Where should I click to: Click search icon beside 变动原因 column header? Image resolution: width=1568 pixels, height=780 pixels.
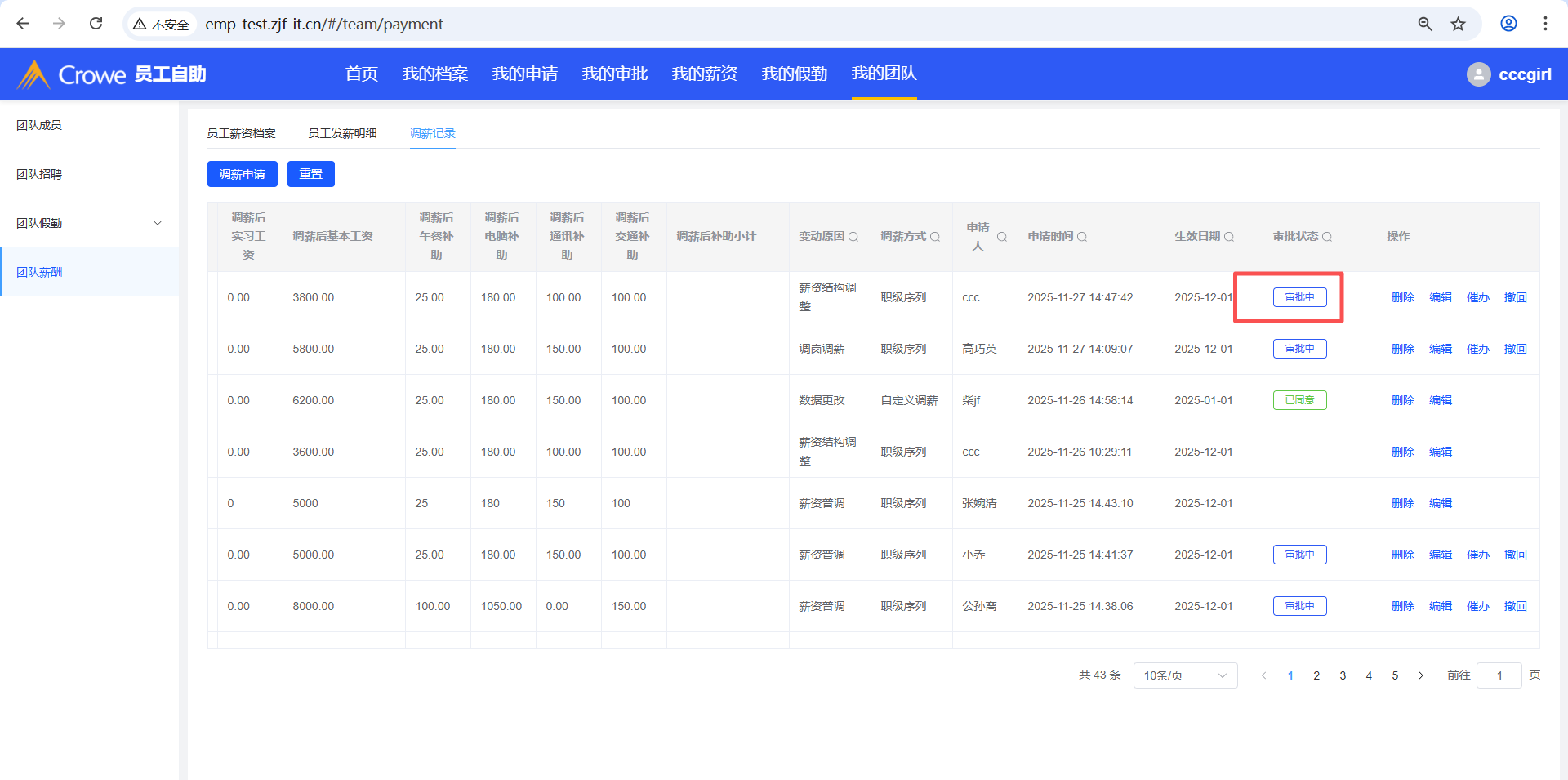point(853,237)
